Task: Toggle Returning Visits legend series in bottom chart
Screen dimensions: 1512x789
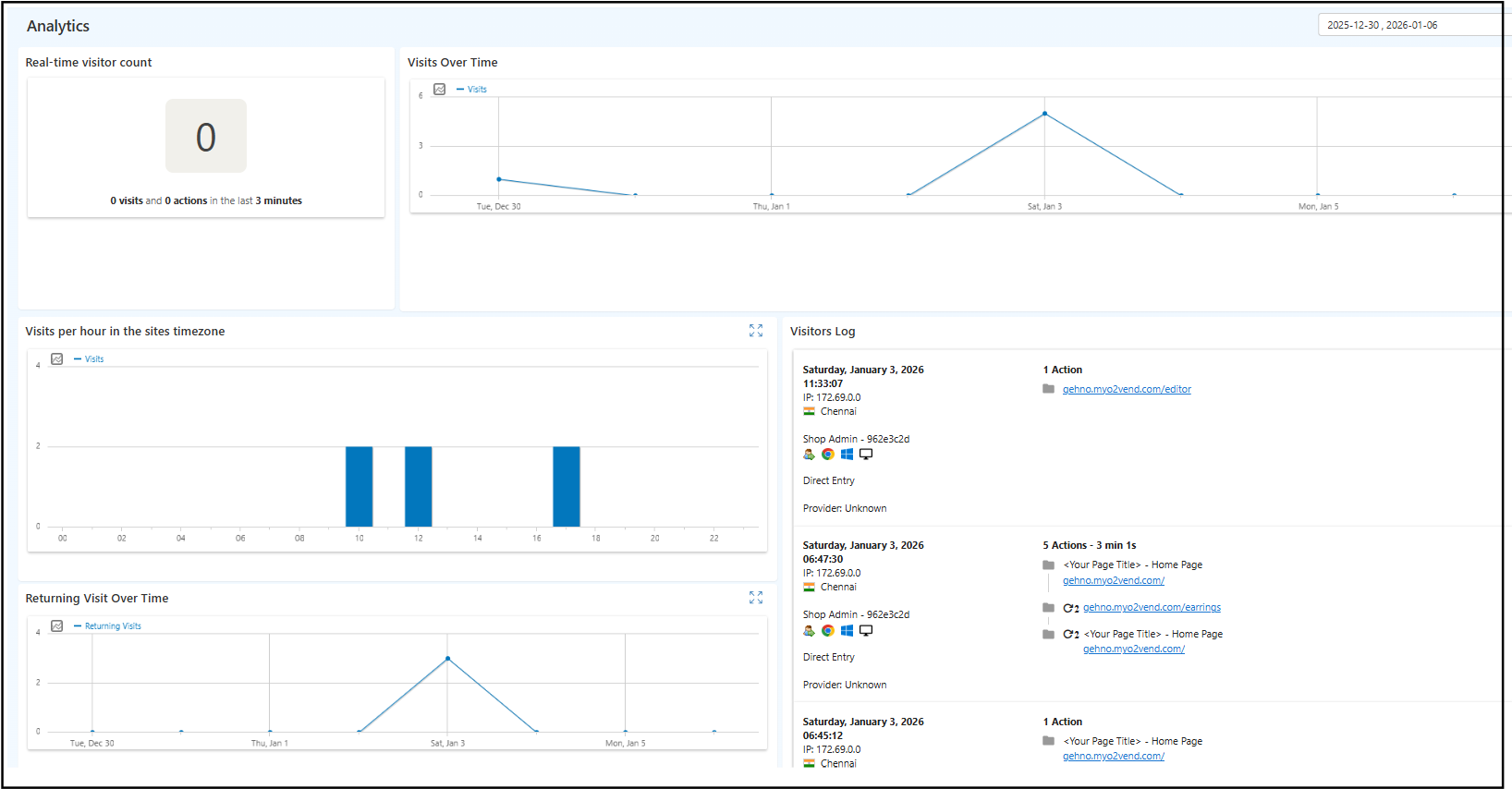Action: (x=108, y=626)
